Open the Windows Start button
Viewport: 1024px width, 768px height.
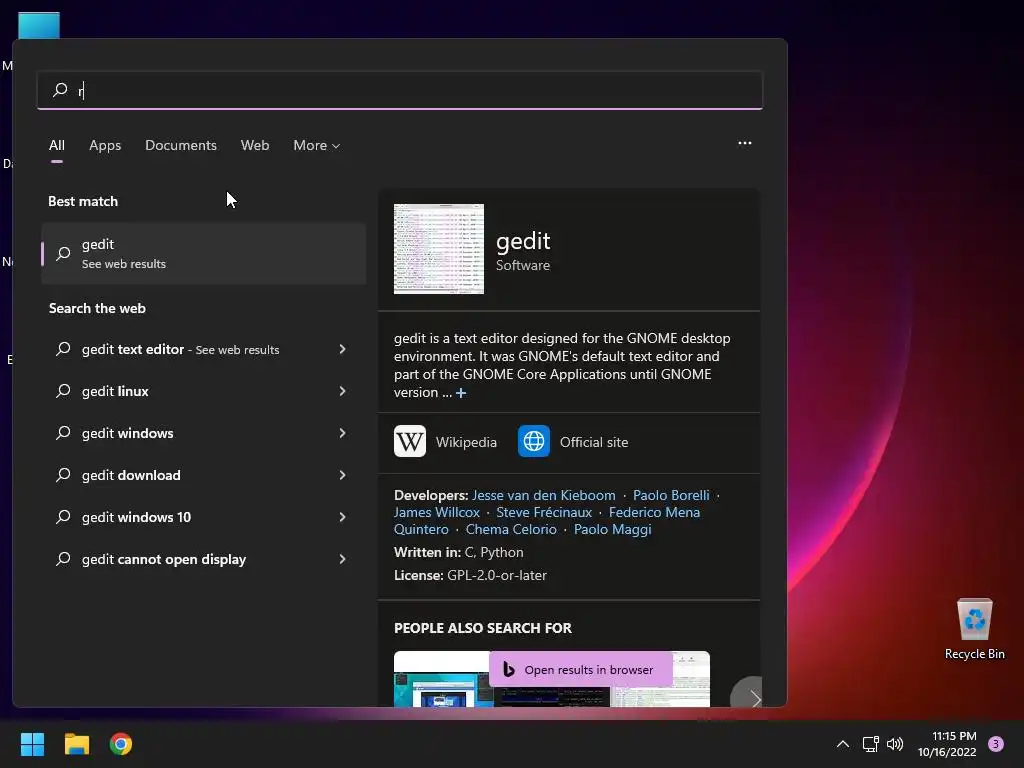32,744
